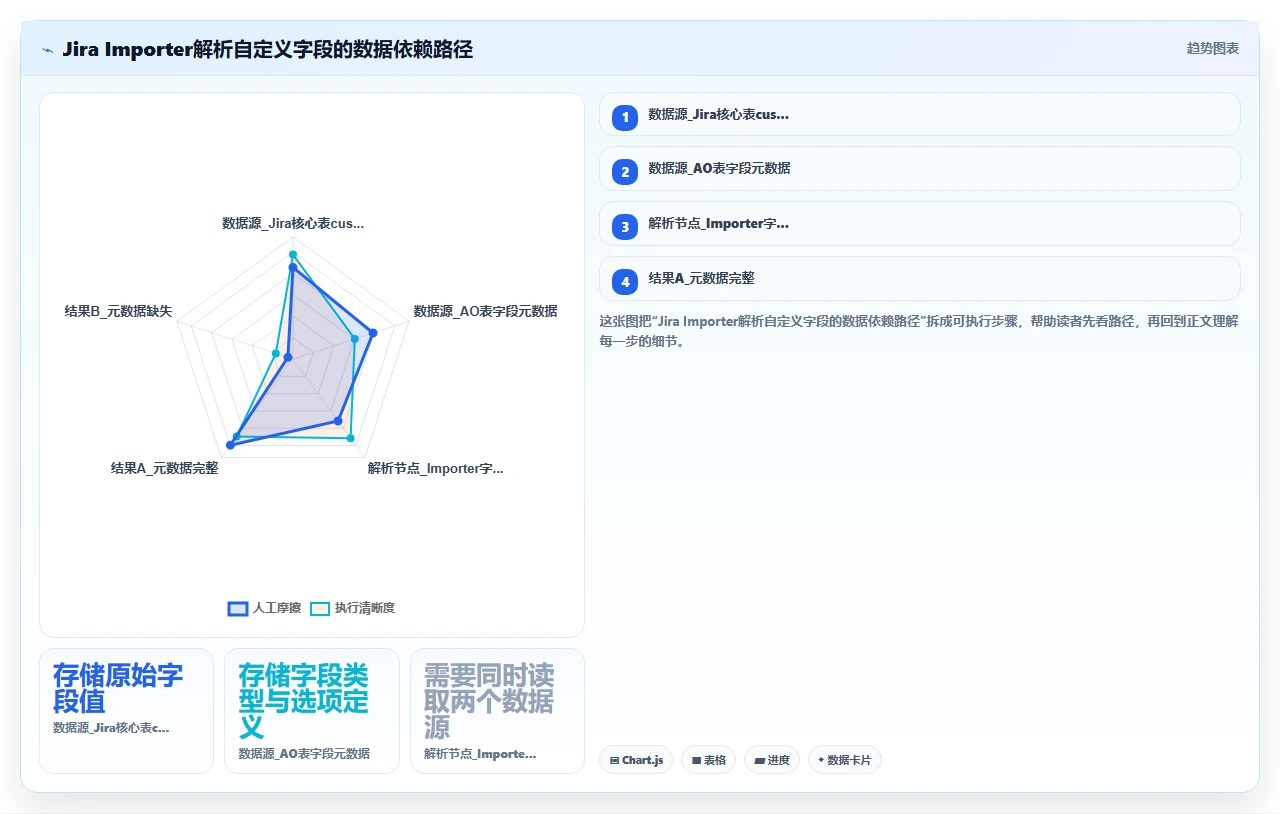Click the teal 执行清晰度 legend swatch
Image resolution: width=1280 pixels, height=814 pixels.
point(320,608)
